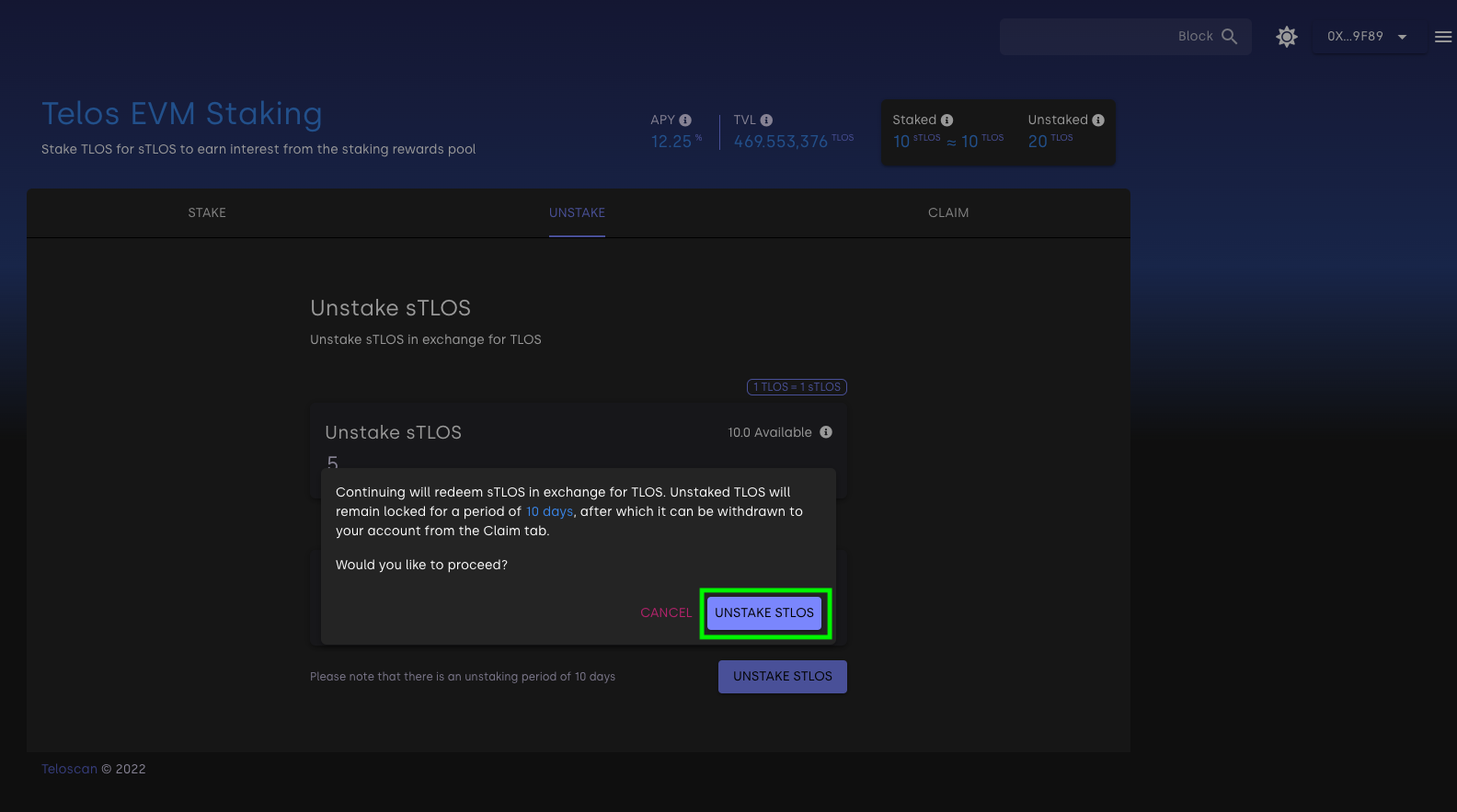Click the TVL info icon
This screenshot has width=1457, height=812.
[766, 120]
